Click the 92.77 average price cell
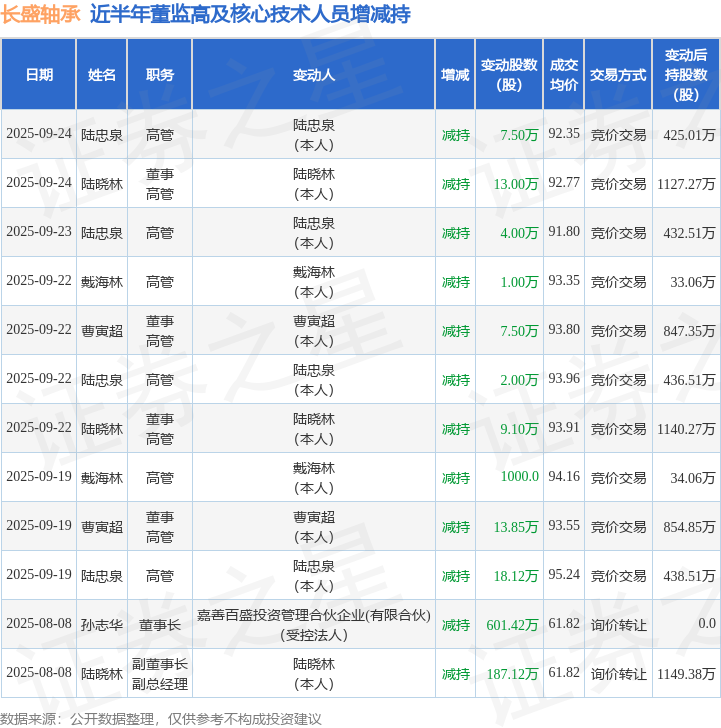Image resolution: width=721 pixels, height=728 pixels. [x=564, y=182]
